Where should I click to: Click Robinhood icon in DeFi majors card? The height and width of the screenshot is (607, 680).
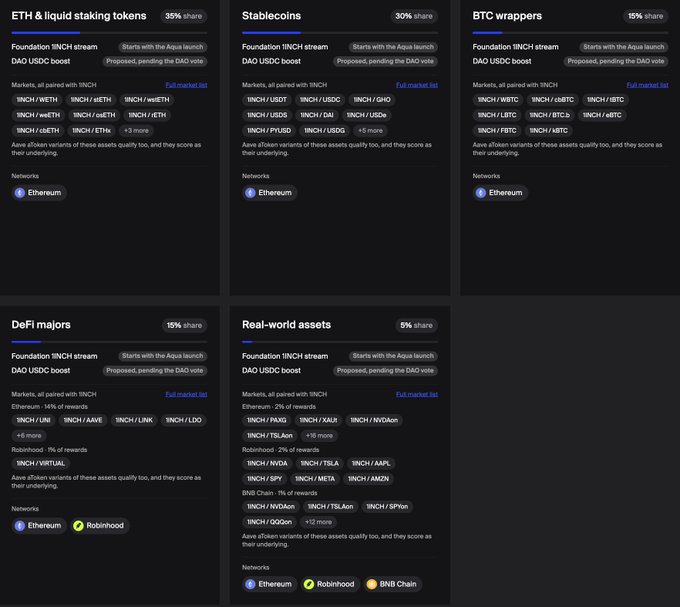[x=78, y=525]
